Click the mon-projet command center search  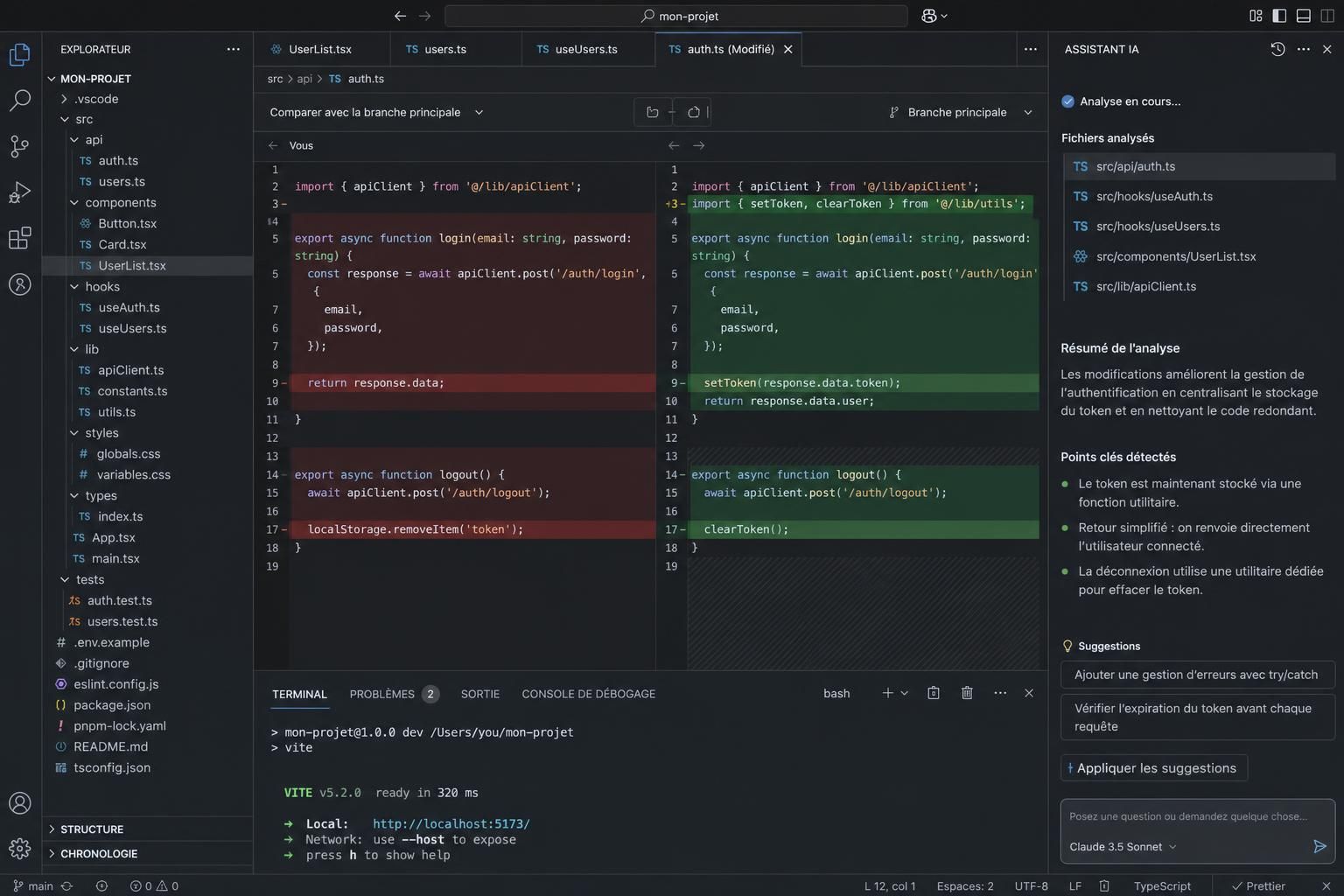coord(675,16)
